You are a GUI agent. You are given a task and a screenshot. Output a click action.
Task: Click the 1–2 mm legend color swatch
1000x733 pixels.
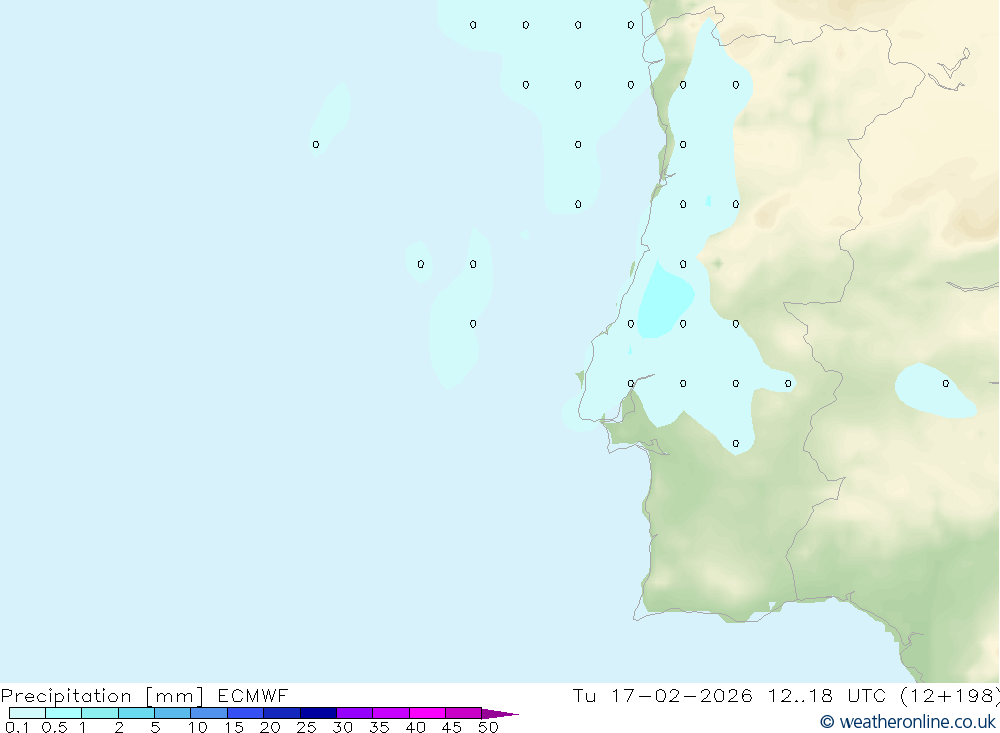[x=100, y=713]
